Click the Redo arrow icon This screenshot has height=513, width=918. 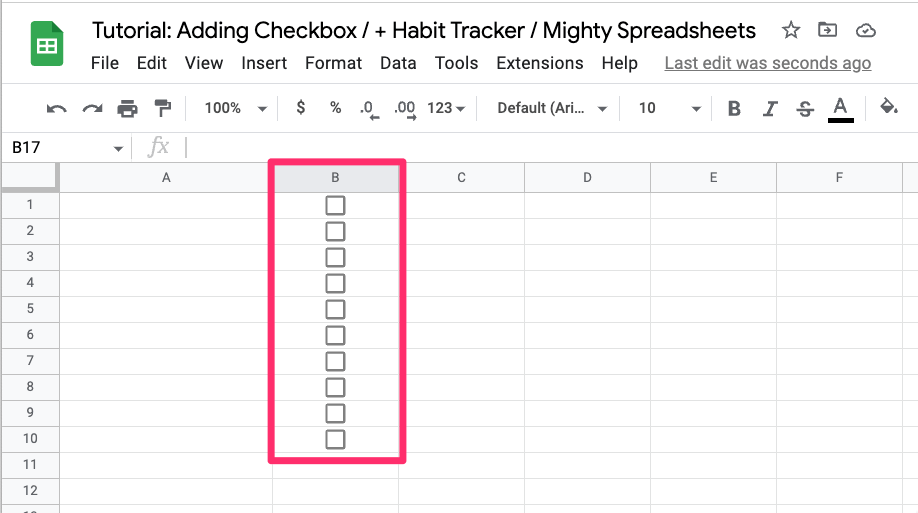pyautogui.click(x=92, y=108)
